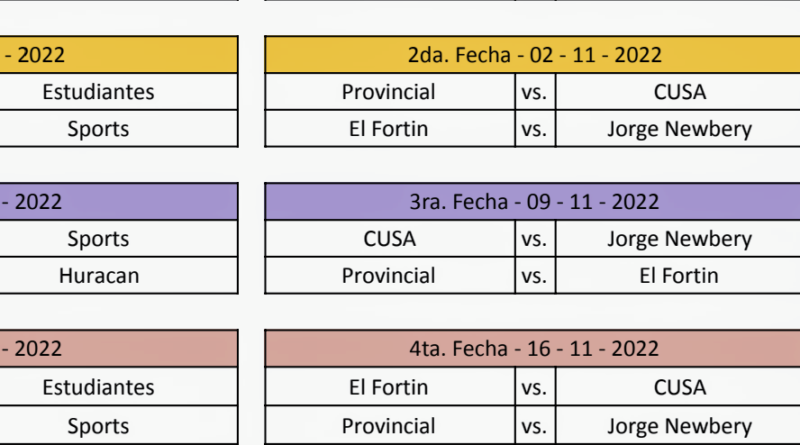Click CUSA cell in the 4ta. Fecha table
Image resolution: width=800 pixels, height=445 pixels.
coord(679,387)
